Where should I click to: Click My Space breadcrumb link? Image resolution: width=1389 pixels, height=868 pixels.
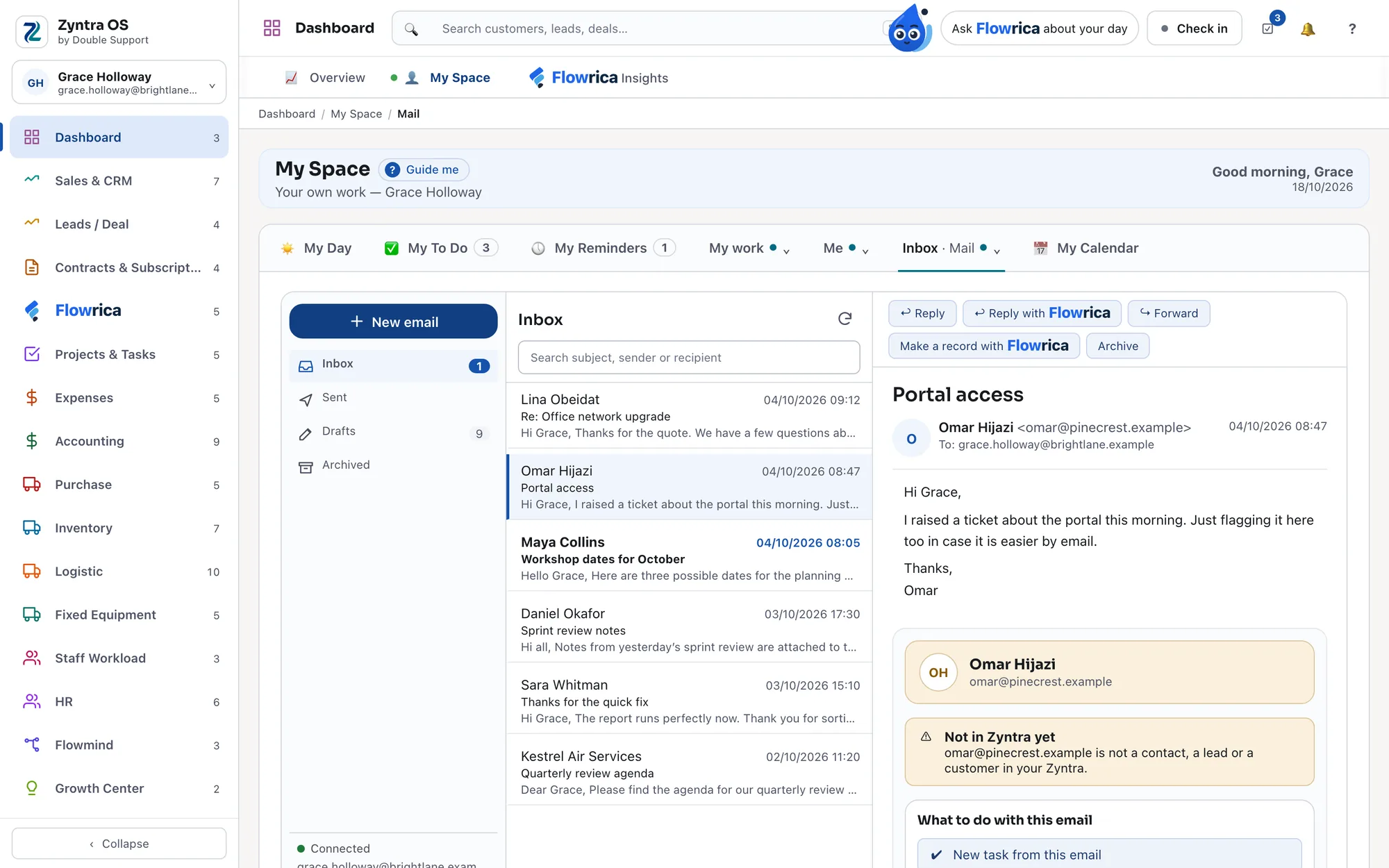(356, 114)
